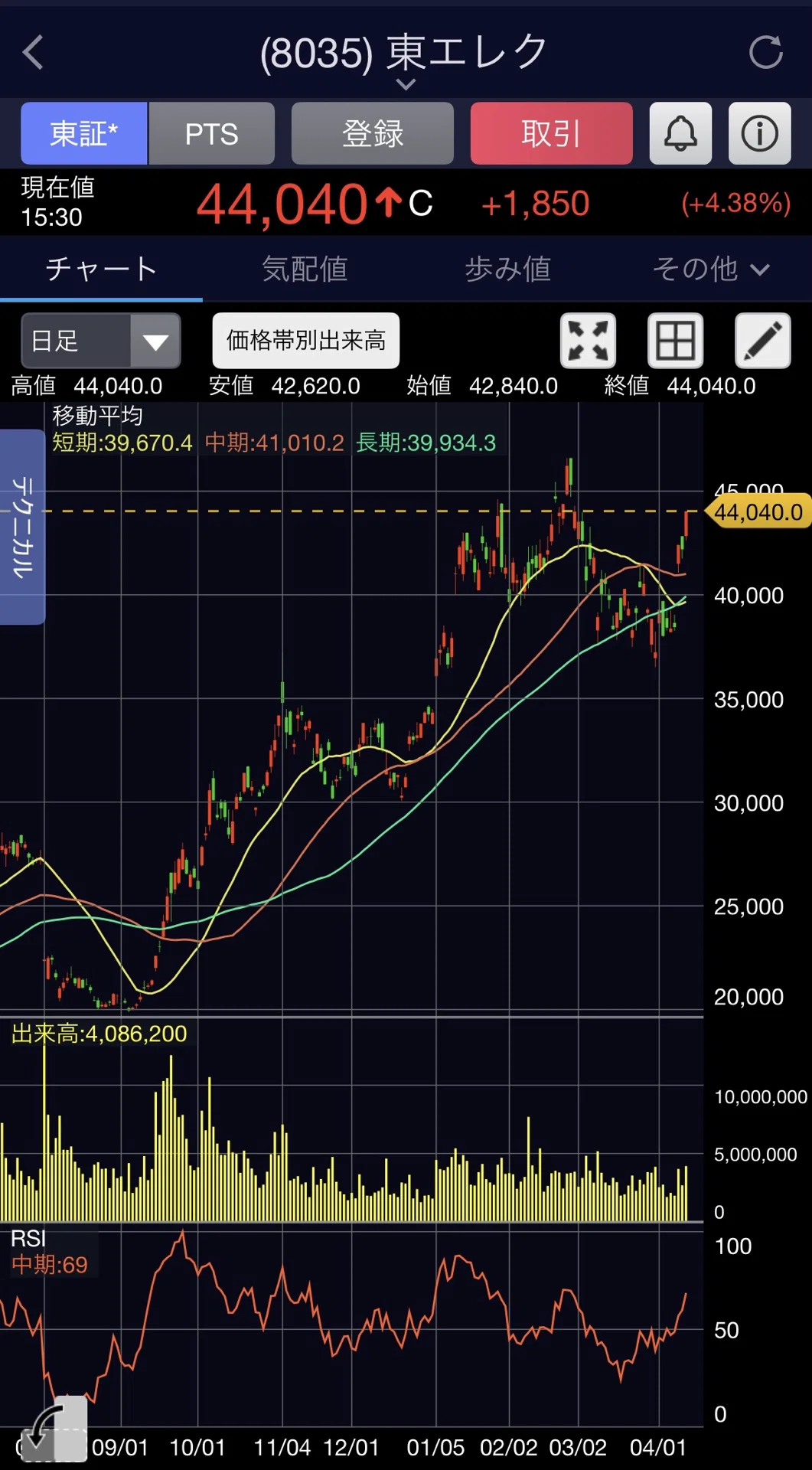Tap the back arrow icon
The height and width of the screenshot is (1470, 812).
coord(33,53)
